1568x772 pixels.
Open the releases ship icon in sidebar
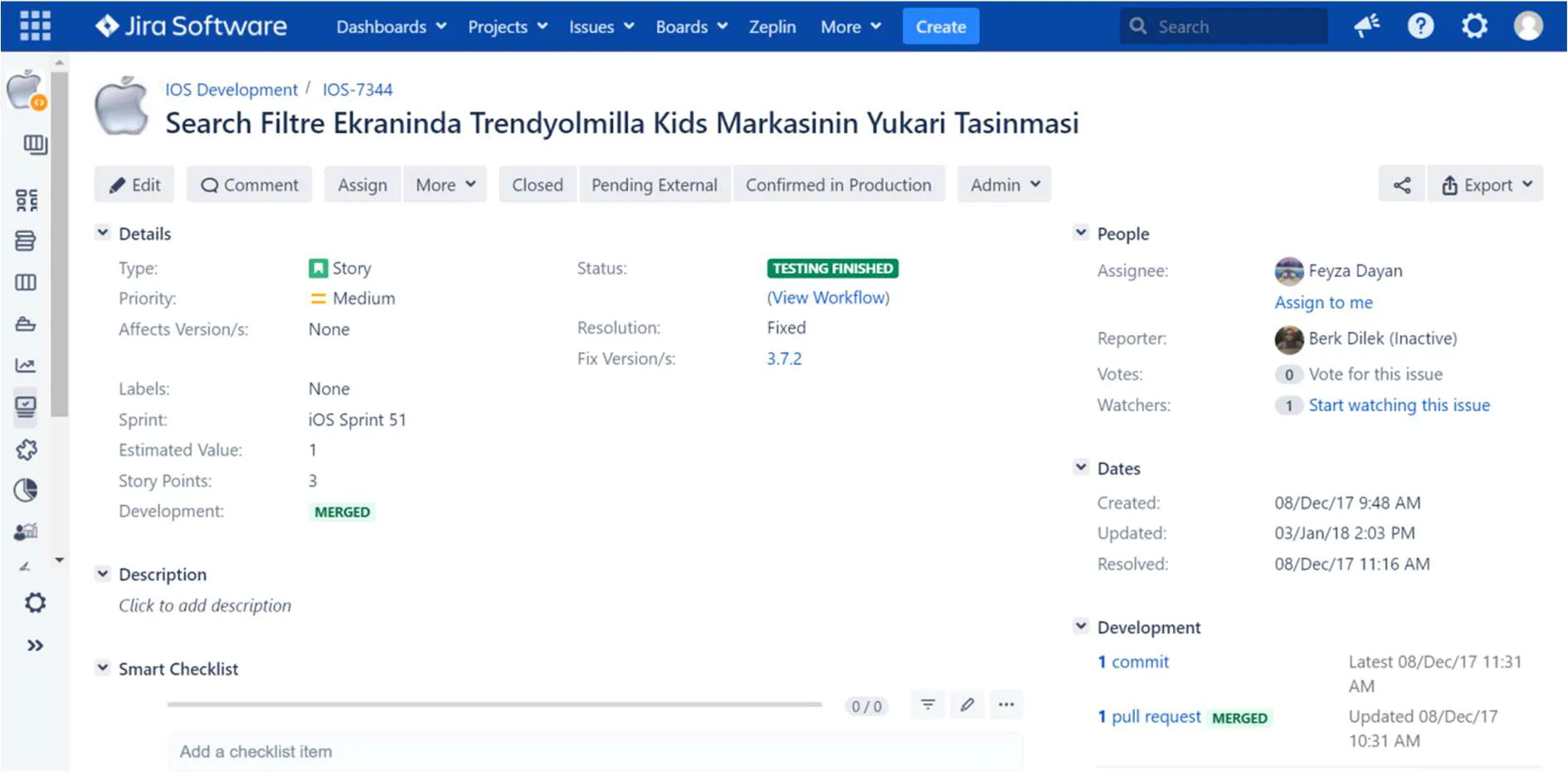26,324
